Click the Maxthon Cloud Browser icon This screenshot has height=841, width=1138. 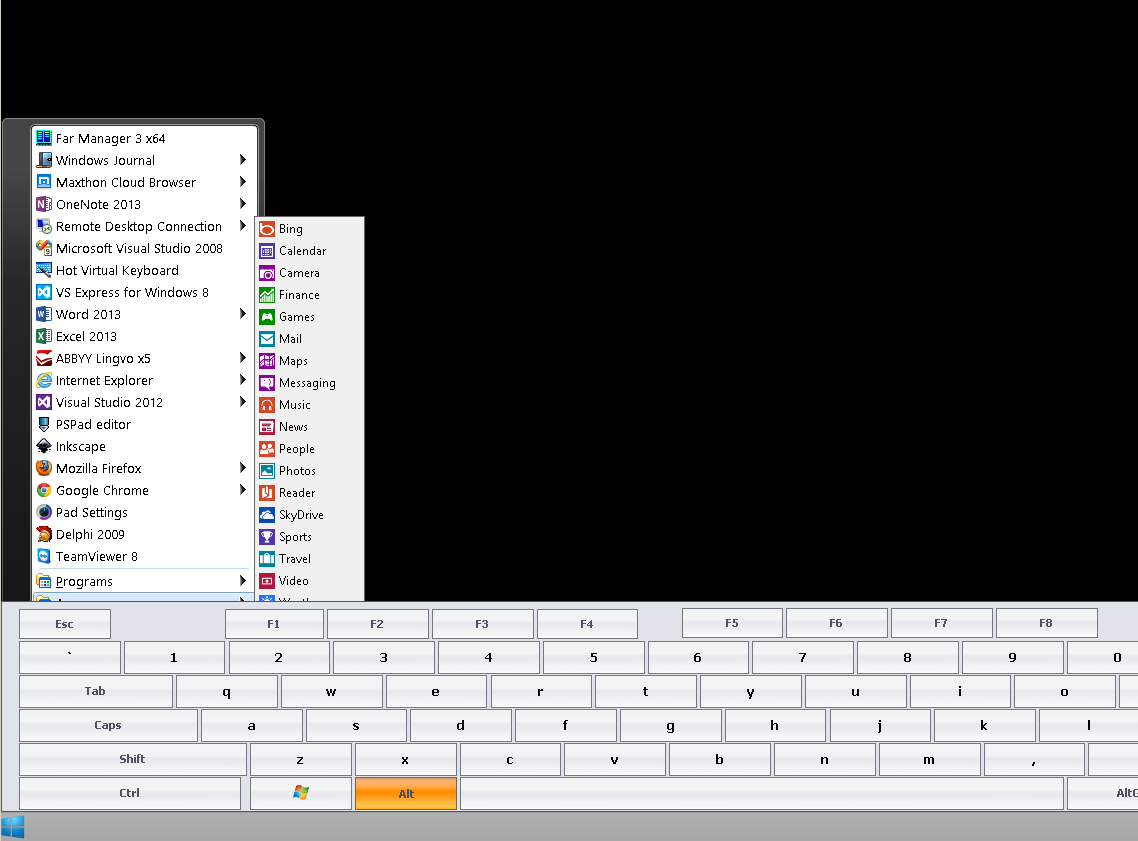pos(44,182)
